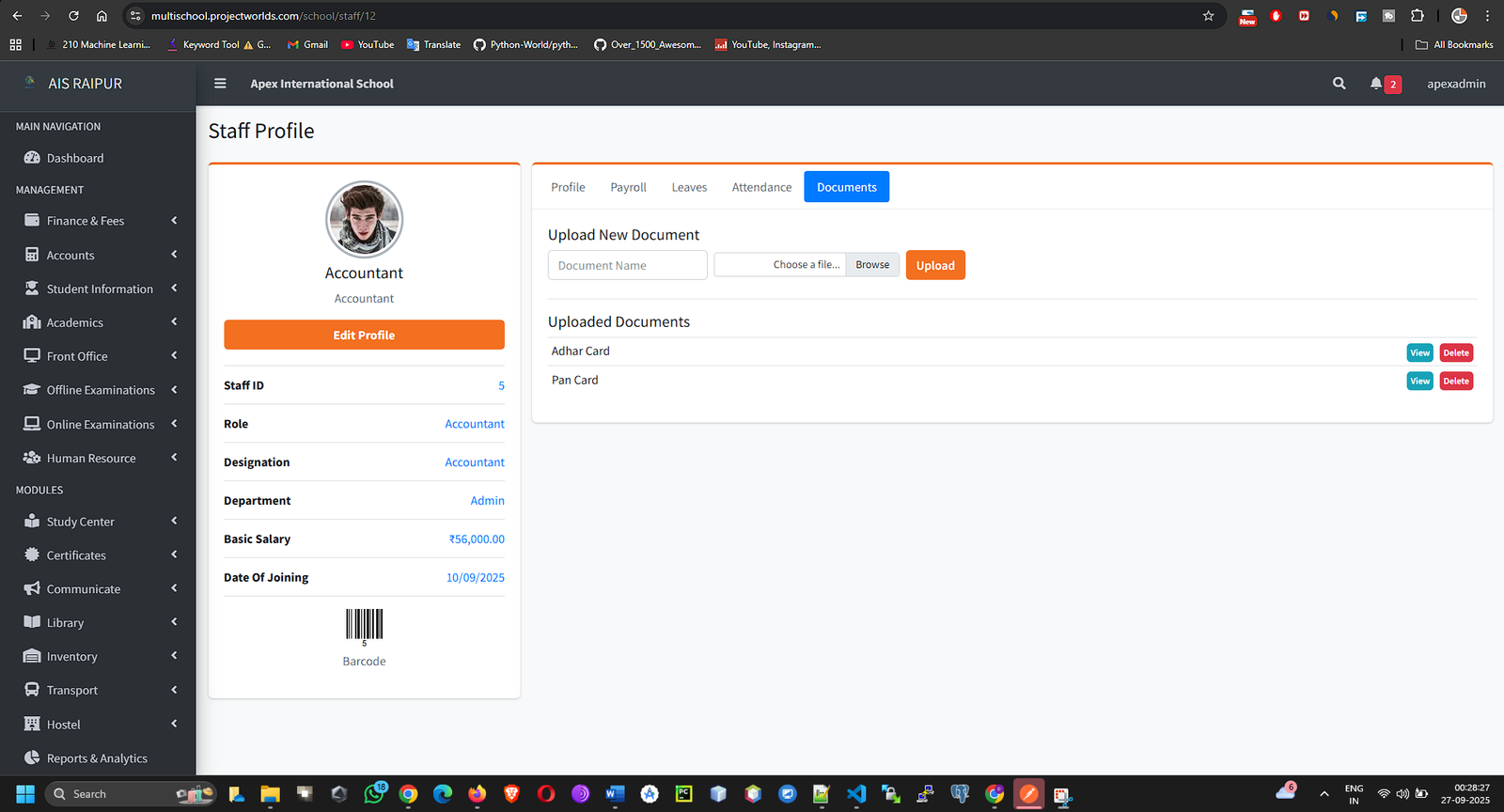Click the hamburger menu sidebar toggle
Viewport: 1504px width, 812px height.
tap(220, 84)
